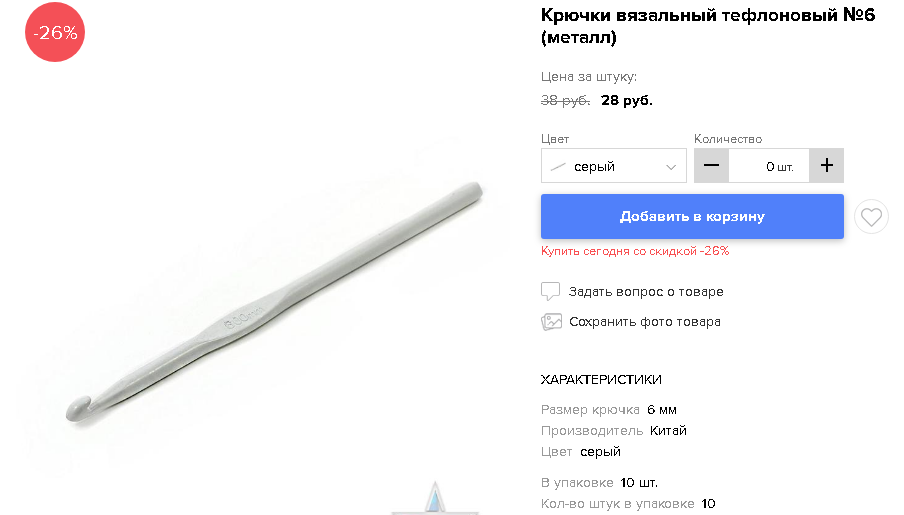Image resolution: width=904 pixels, height=515 pixels.
Task: Open the Цвет dropdown showing серый
Action: pyautogui.click(x=613, y=166)
